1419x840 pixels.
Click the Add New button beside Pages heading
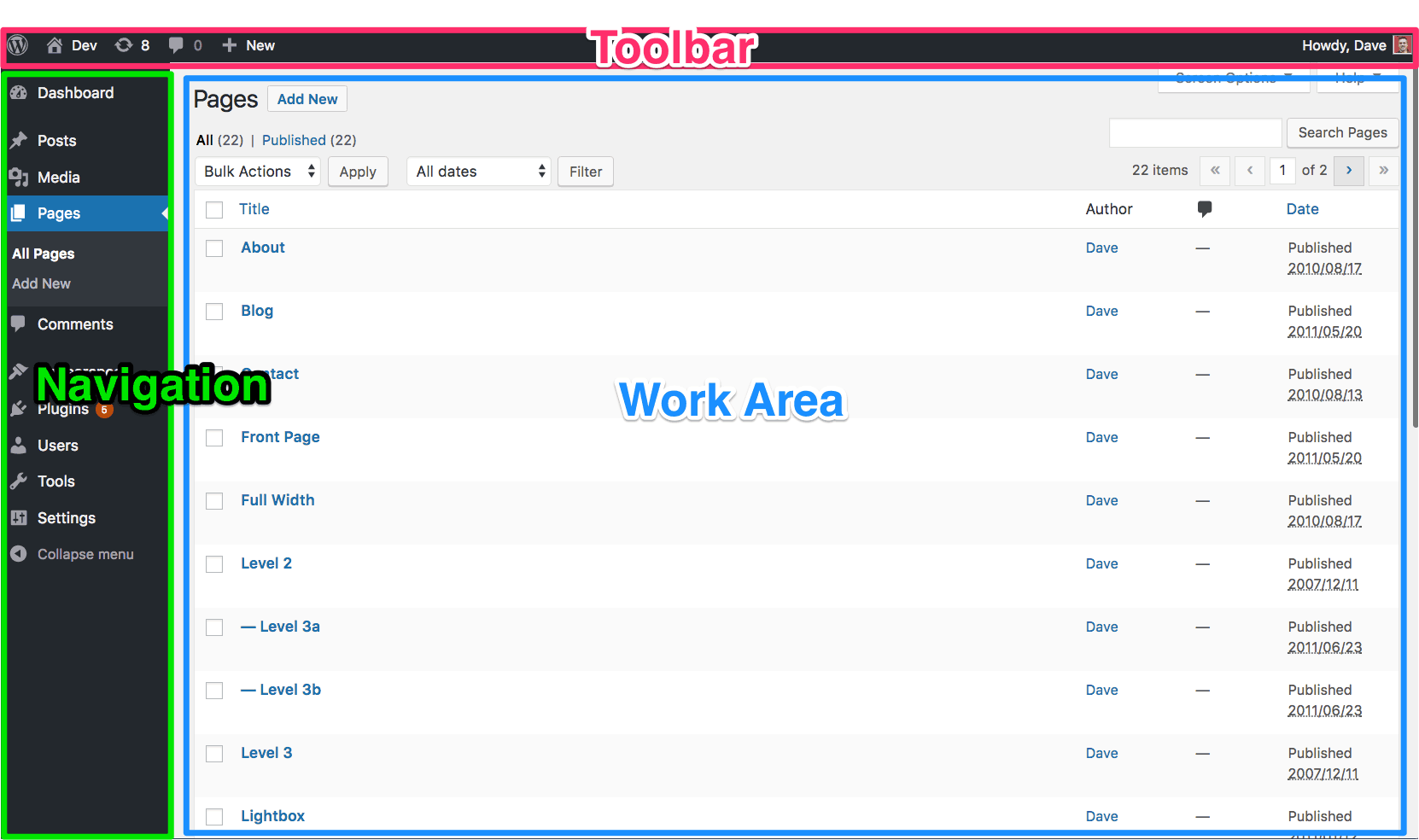pyautogui.click(x=307, y=99)
